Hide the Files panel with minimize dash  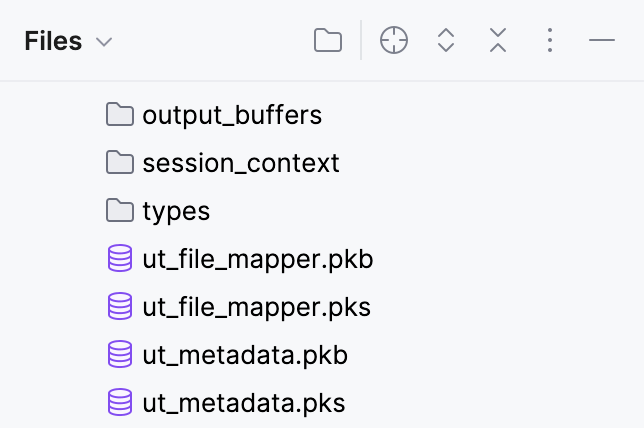(x=602, y=41)
